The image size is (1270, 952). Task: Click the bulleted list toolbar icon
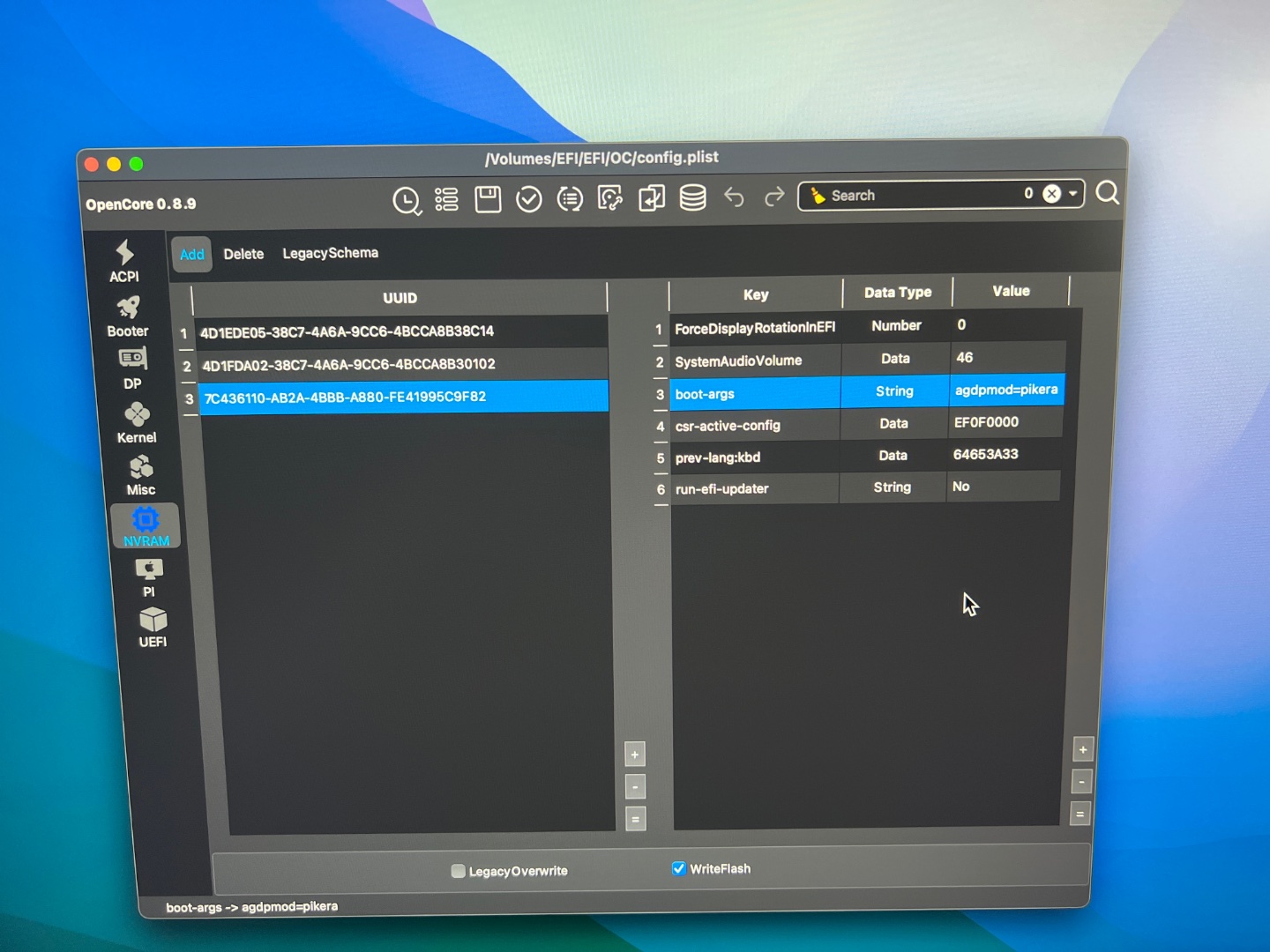pyautogui.click(x=447, y=200)
